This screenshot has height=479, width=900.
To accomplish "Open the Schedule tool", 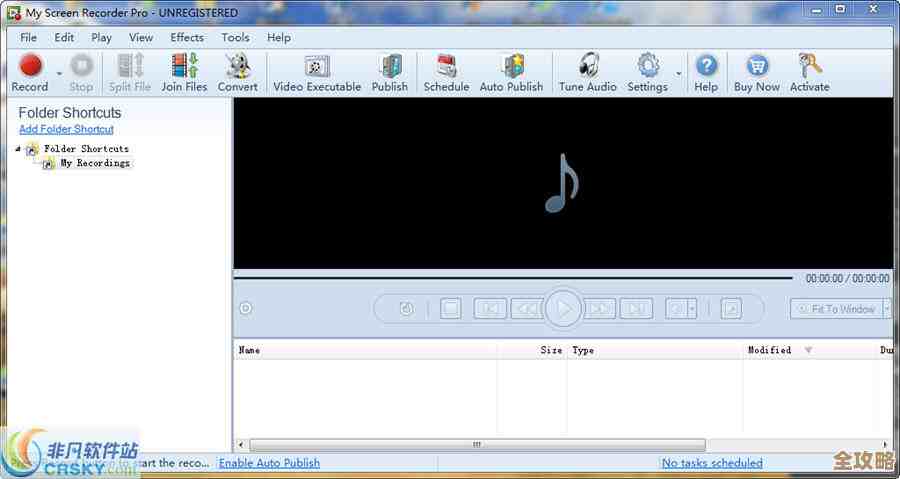I will coord(446,67).
